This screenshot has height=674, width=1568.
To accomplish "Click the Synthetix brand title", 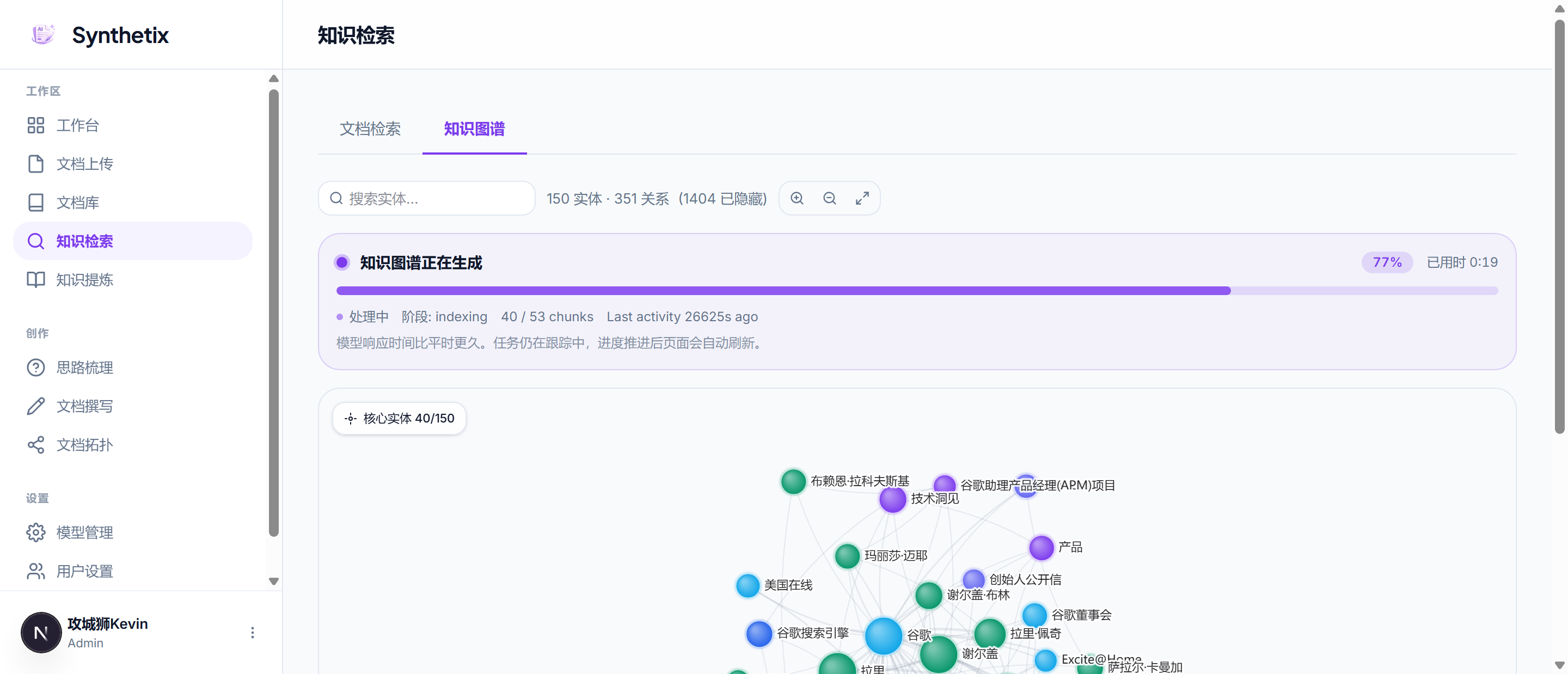I will point(120,35).
